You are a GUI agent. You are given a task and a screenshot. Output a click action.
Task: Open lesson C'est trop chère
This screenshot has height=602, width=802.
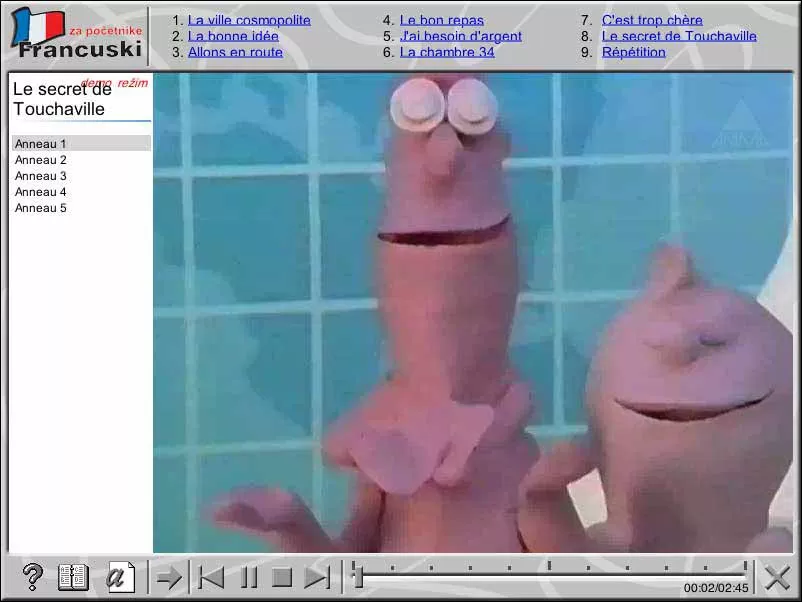click(652, 20)
